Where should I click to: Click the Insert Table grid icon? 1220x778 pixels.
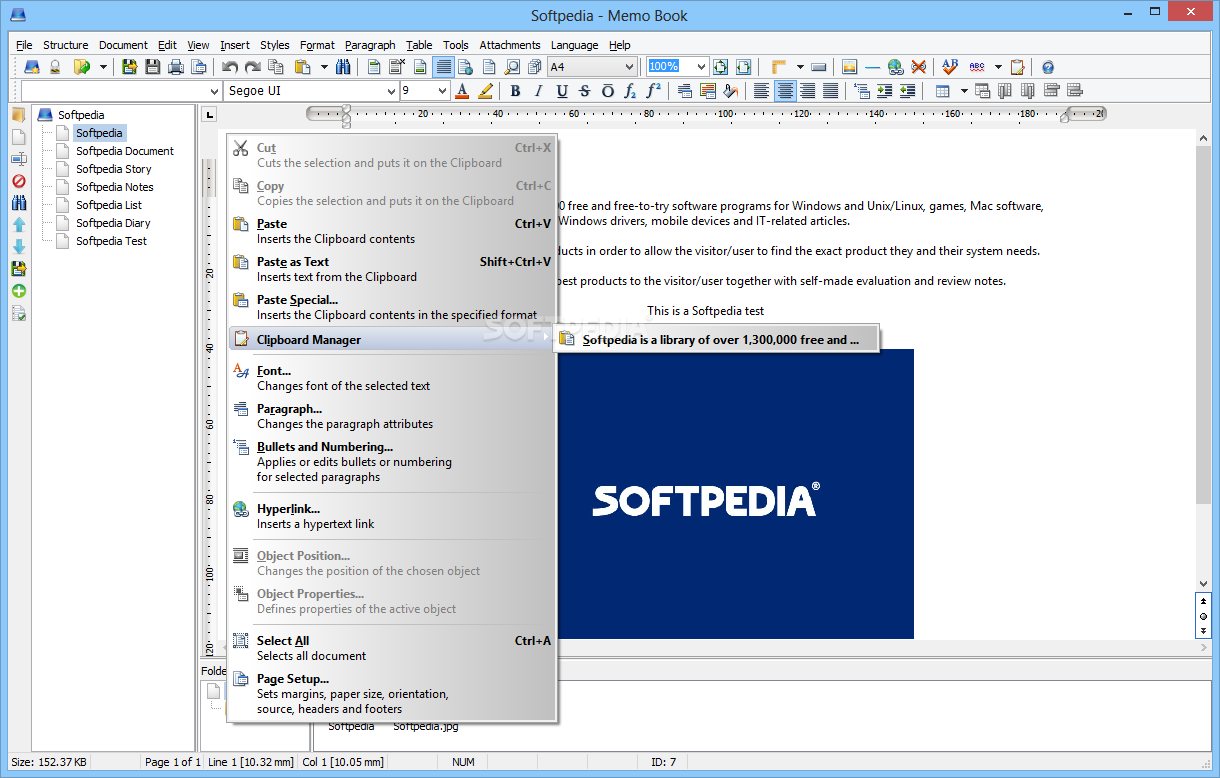click(942, 91)
